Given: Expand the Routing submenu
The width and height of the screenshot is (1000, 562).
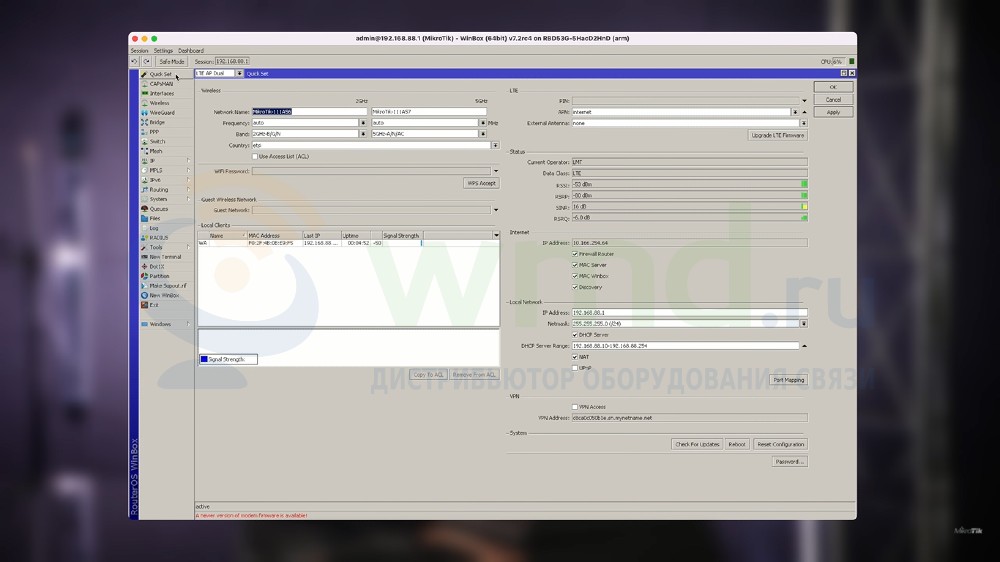Looking at the screenshot, I should coord(188,189).
